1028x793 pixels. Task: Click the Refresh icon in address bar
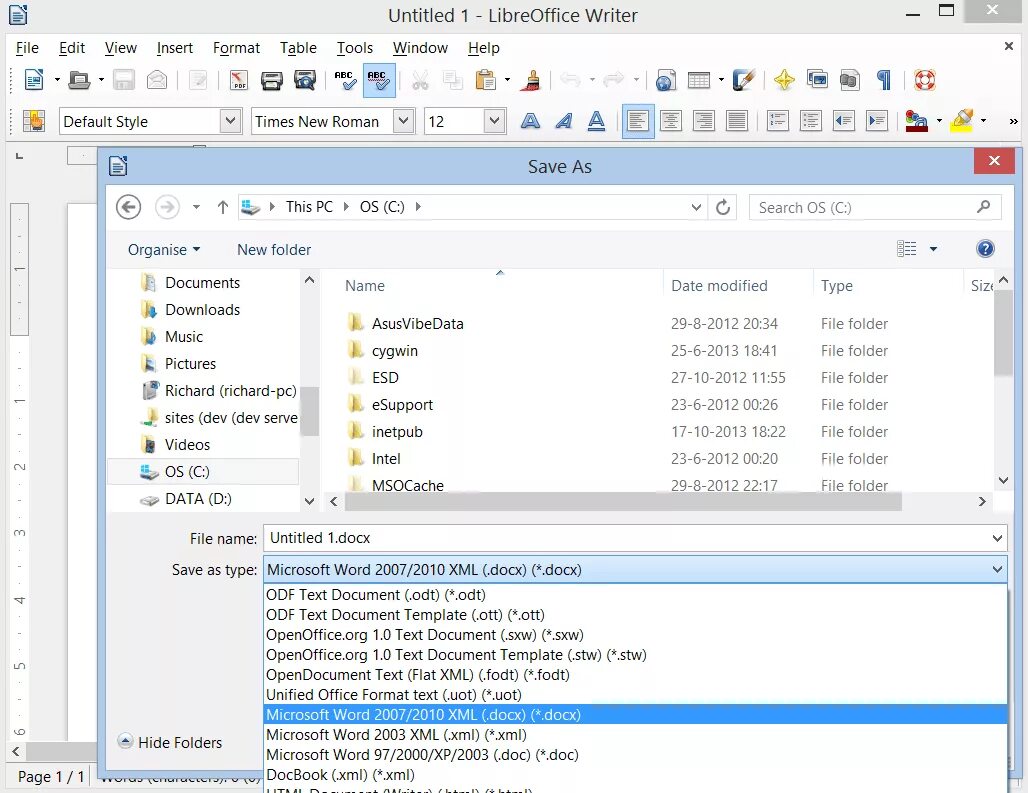[x=722, y=207]
